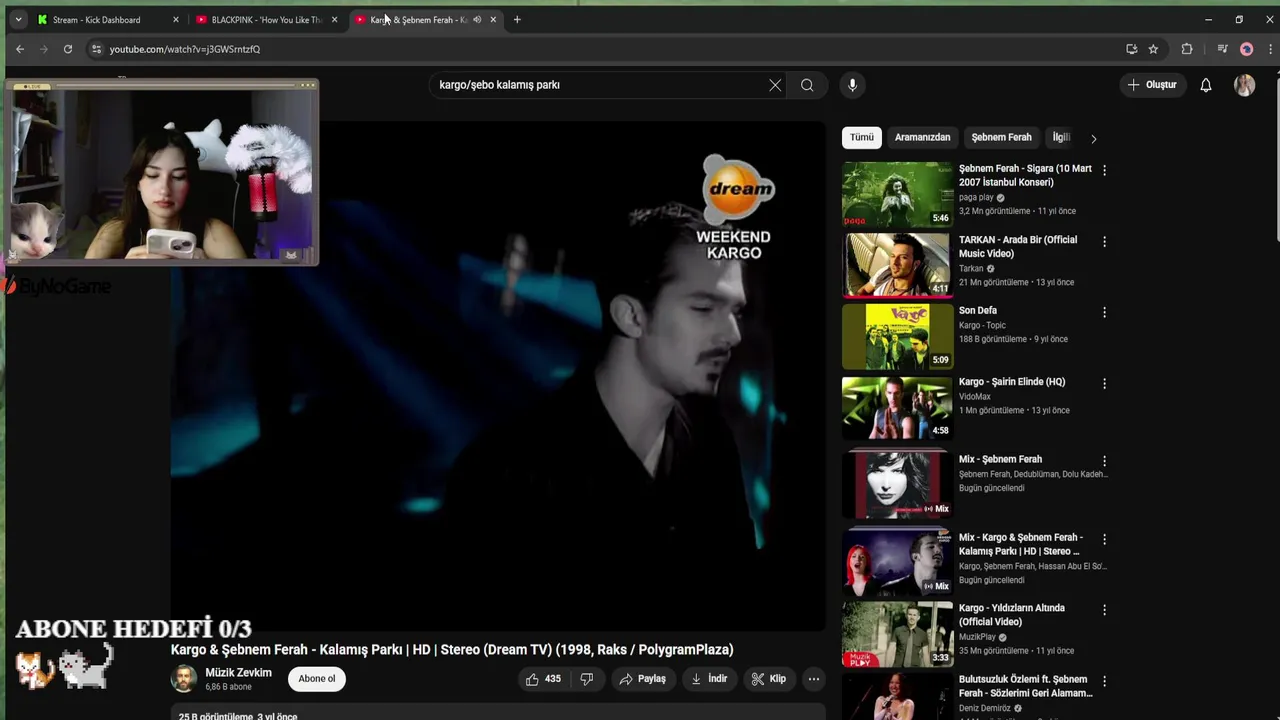Close the Stream - Kick Dashboard tab
This screenshot has width=1280, height=720.
point(176,19)
